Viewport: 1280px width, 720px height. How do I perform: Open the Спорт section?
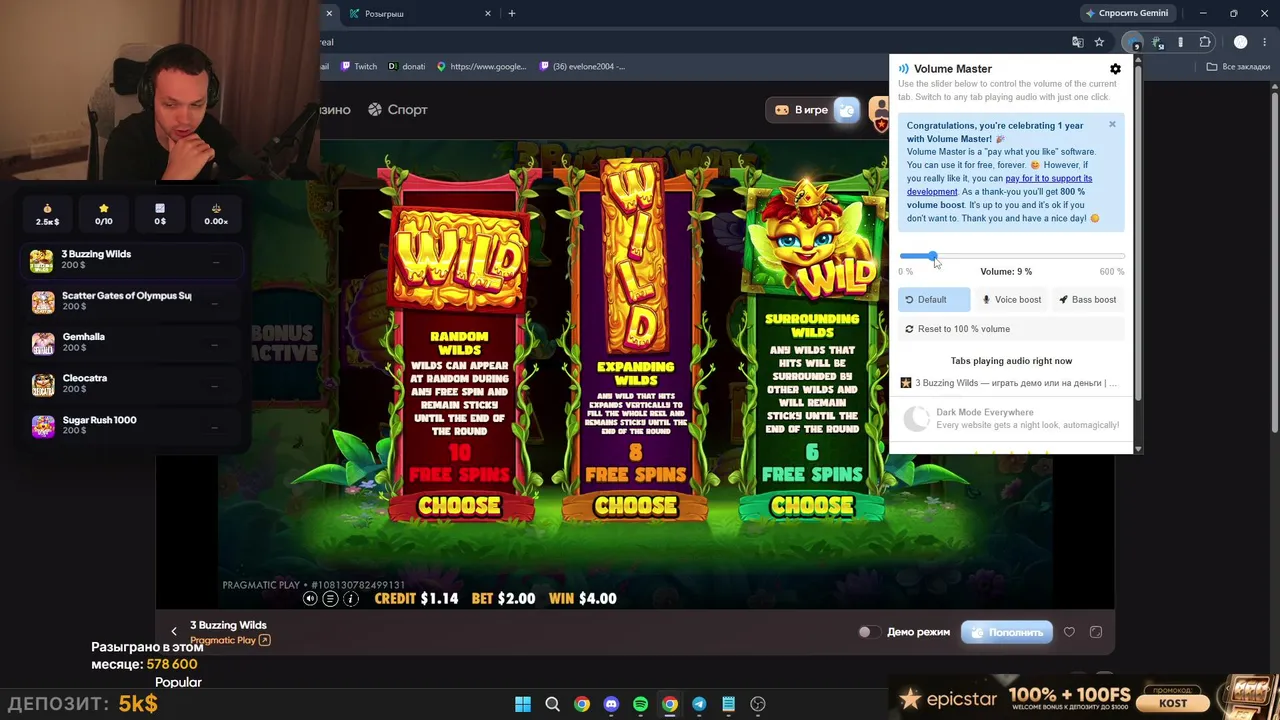pyautogui.click(x=397, y=110)
